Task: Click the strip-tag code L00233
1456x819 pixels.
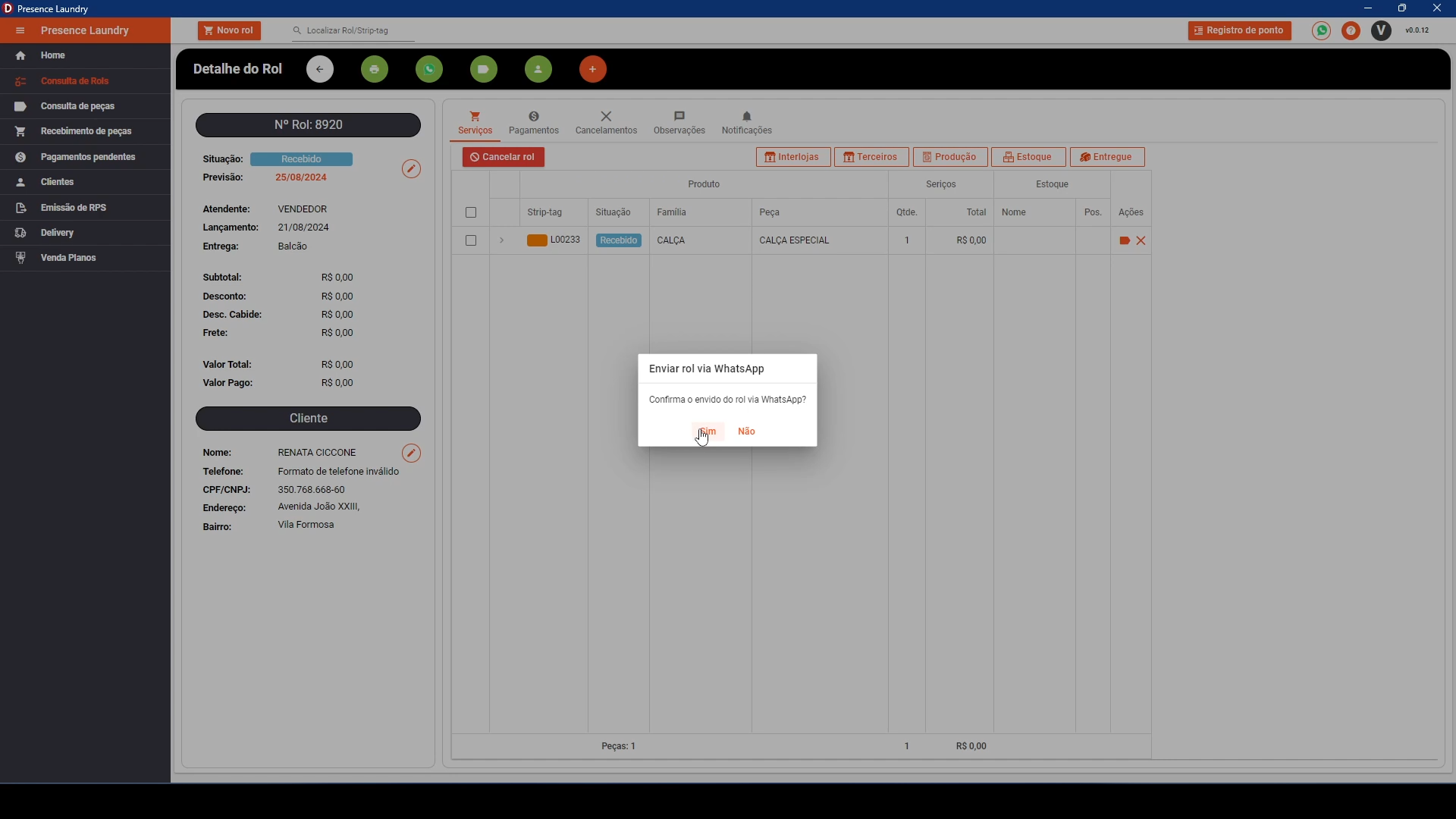Action: [565, 240]
